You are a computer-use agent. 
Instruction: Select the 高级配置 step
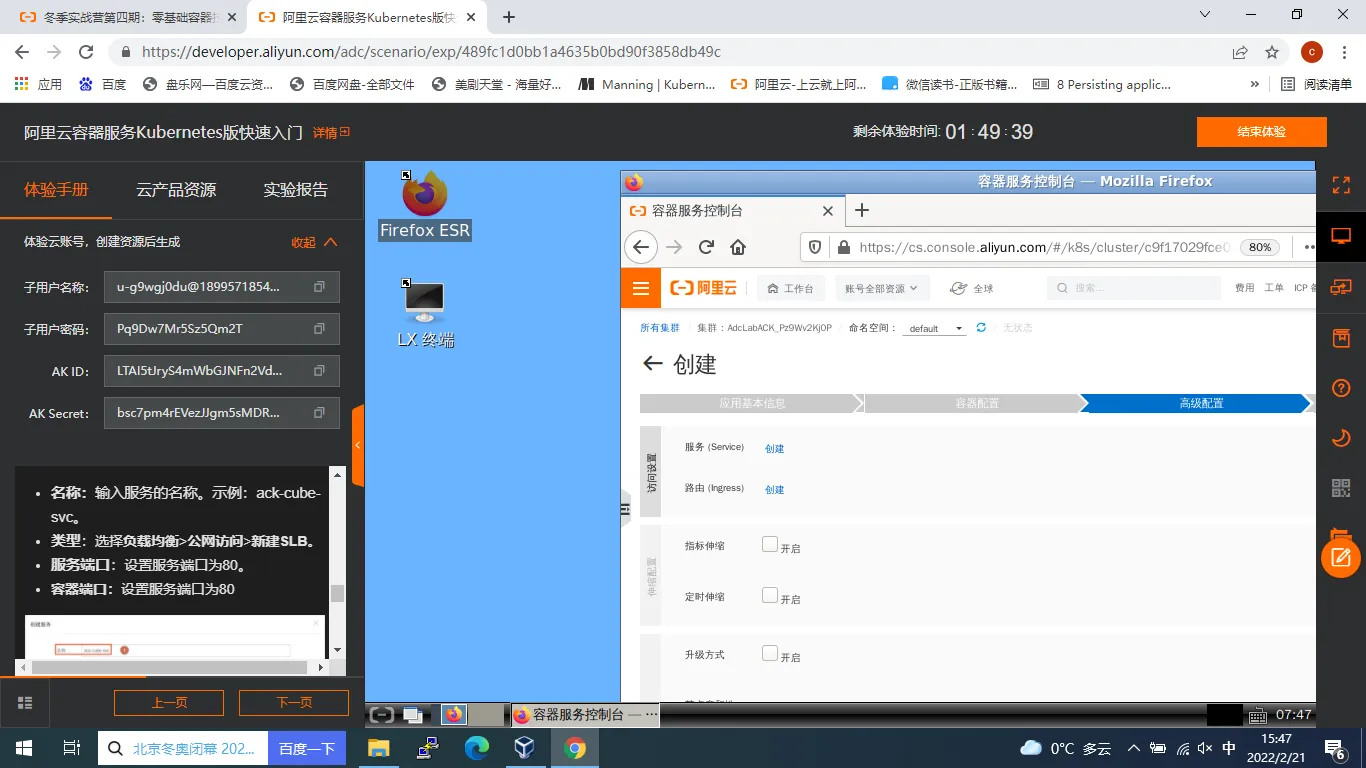(1200, 403)
